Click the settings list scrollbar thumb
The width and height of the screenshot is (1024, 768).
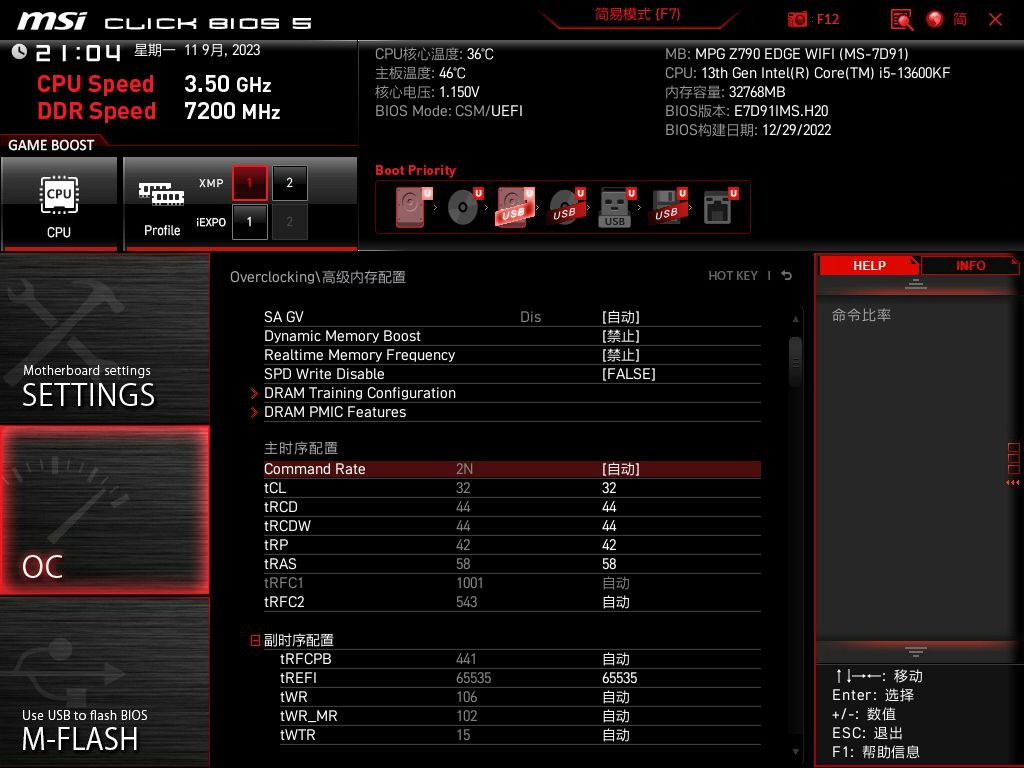click(795, 362)
